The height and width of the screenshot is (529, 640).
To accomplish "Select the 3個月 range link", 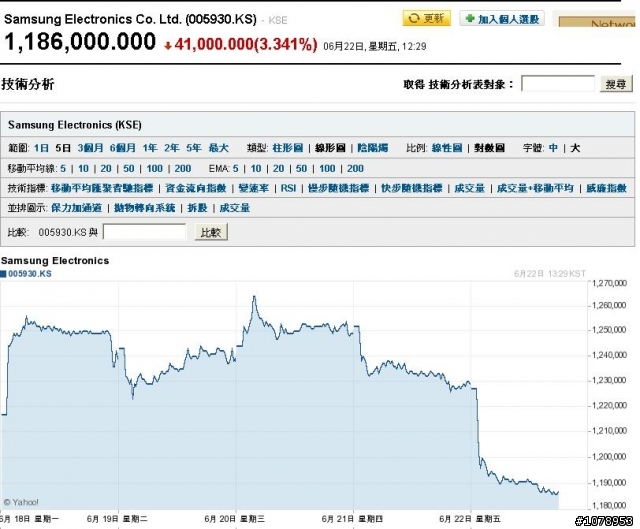I will [91, 148].
